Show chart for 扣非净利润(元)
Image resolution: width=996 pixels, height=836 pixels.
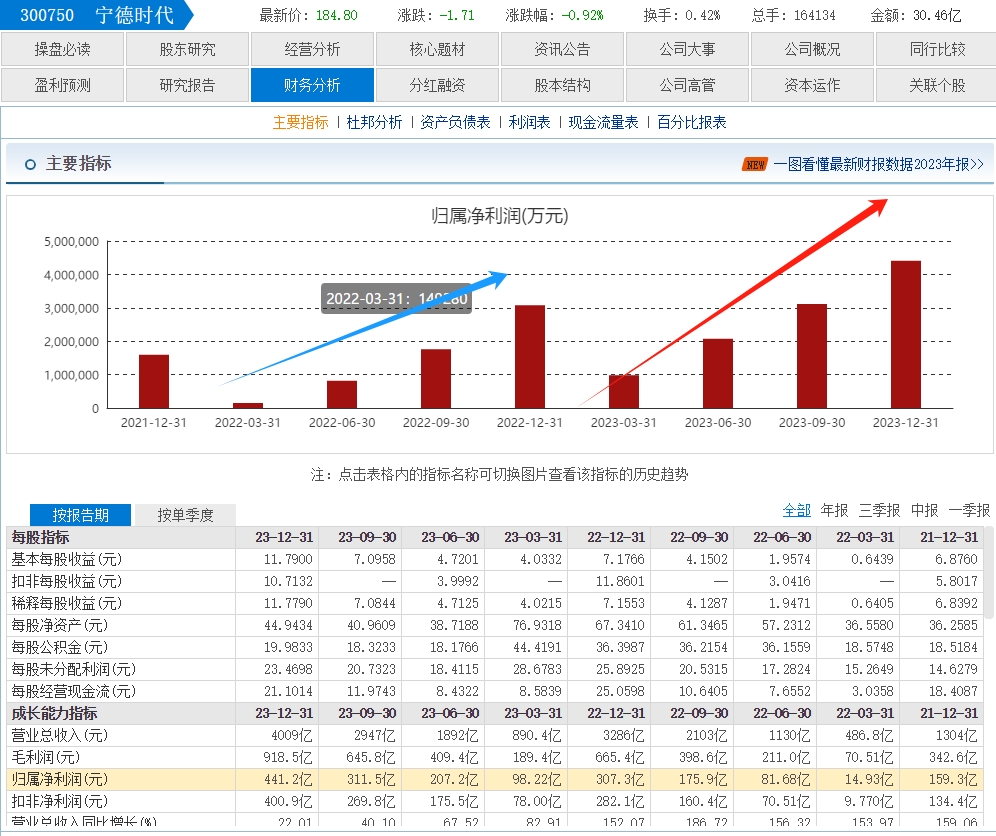tap(60, 801)
